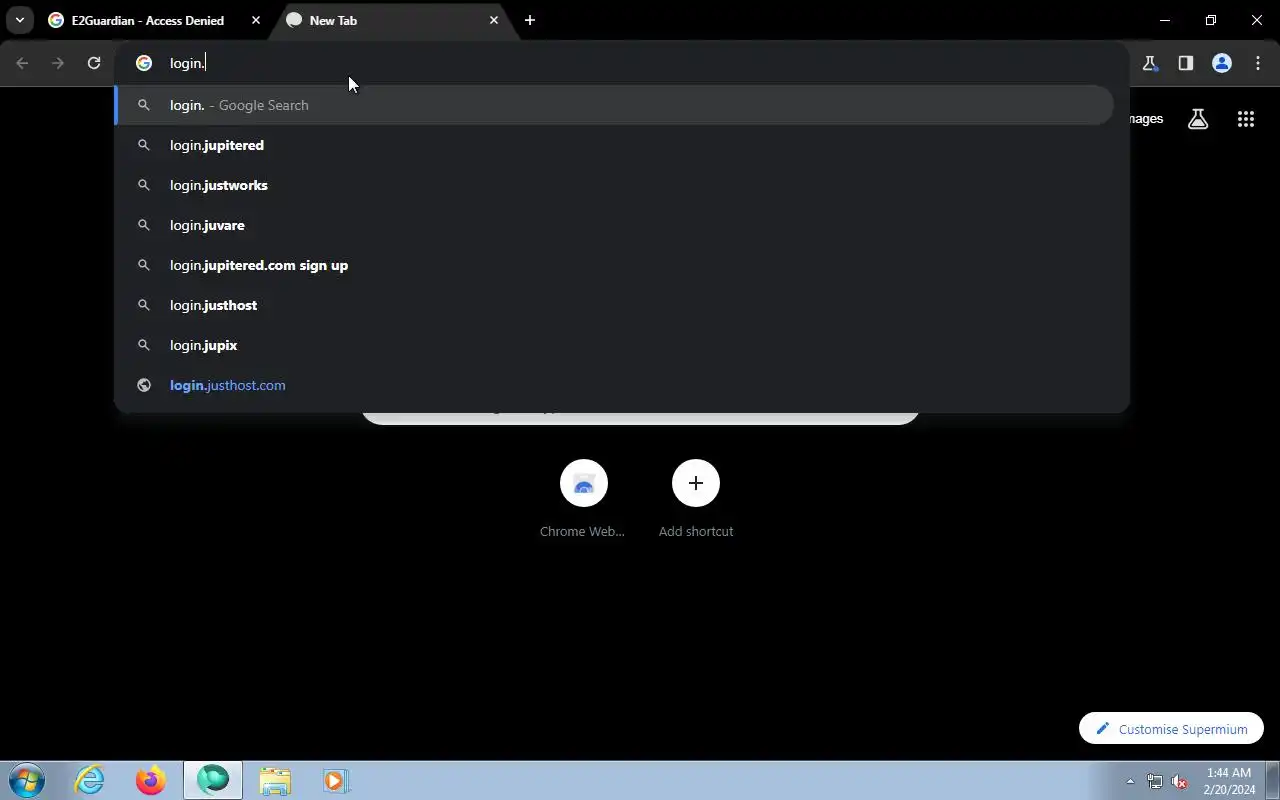Open the profile avatar menu
The image size is (1280, 800).
[x=1221, y=63]
